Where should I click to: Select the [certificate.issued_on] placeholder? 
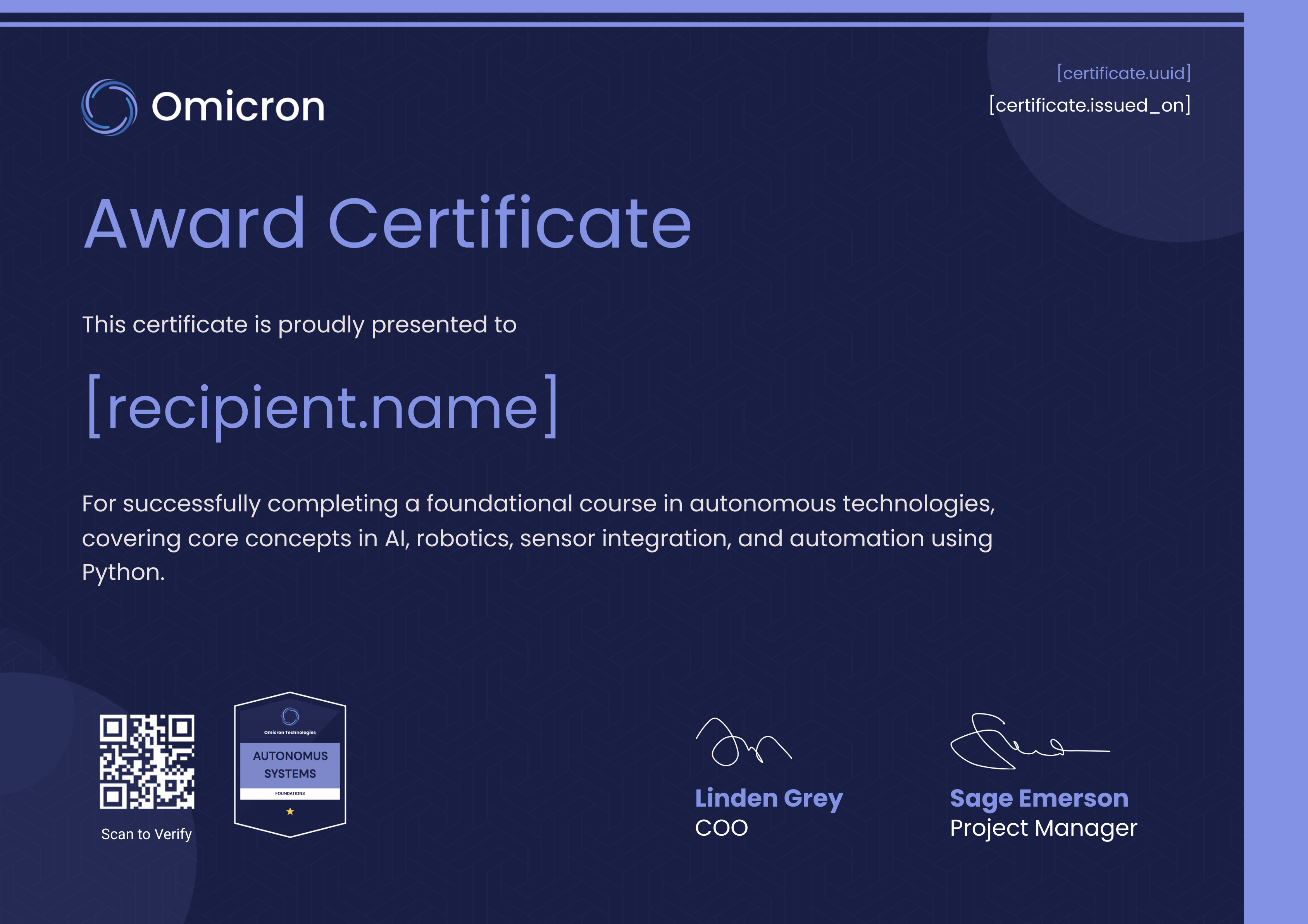tap(1090, 105)
